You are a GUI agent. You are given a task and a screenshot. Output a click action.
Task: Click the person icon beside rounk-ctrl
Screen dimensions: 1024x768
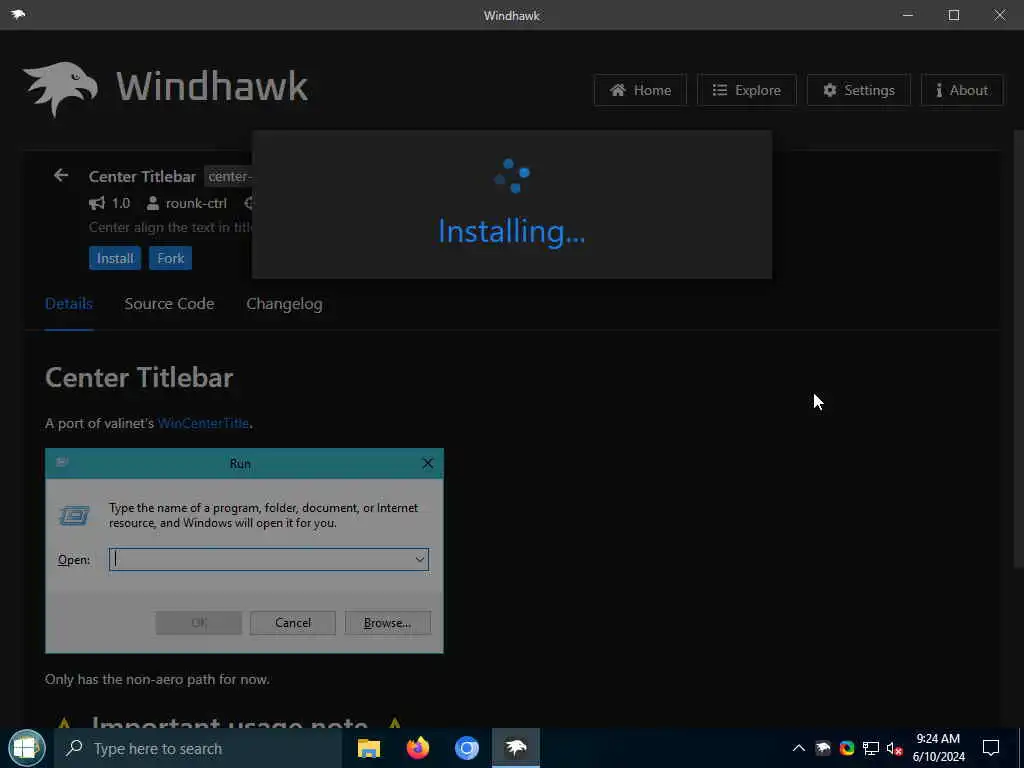(x=153, y=203)
